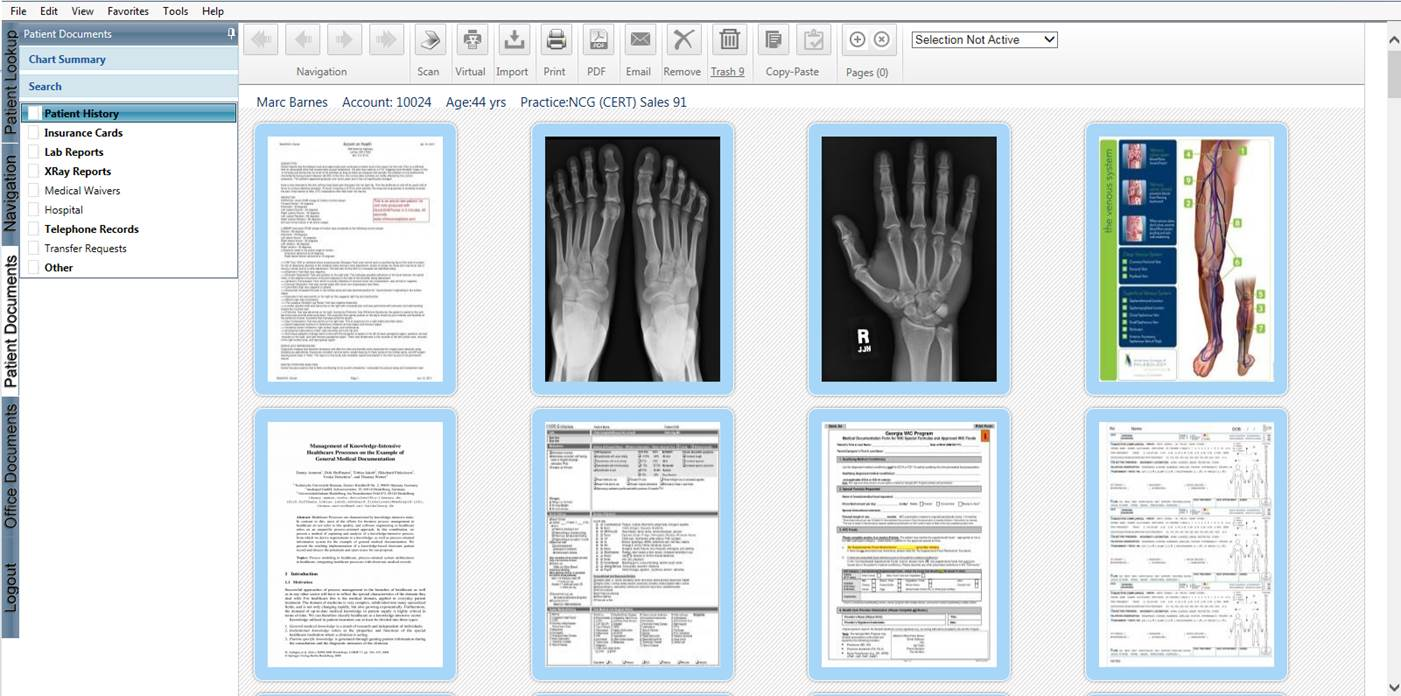Screen dimensions: 1401x696
Task: Pin the Patient Documents panel
Action: tap(231, 33)
